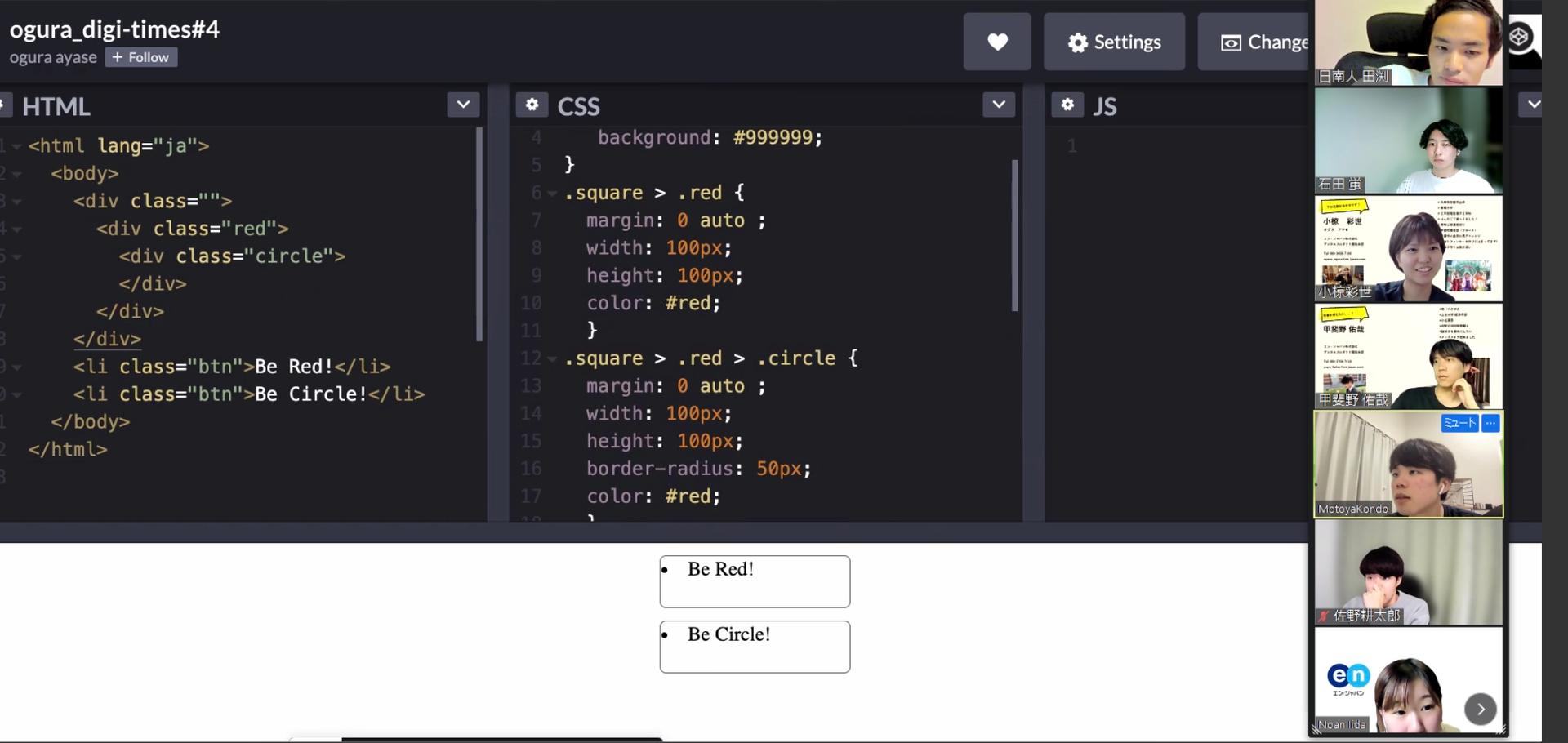
Task: Open the three-dot menu on MotoyaKondo's video
Action: (x=1491, y=423)
